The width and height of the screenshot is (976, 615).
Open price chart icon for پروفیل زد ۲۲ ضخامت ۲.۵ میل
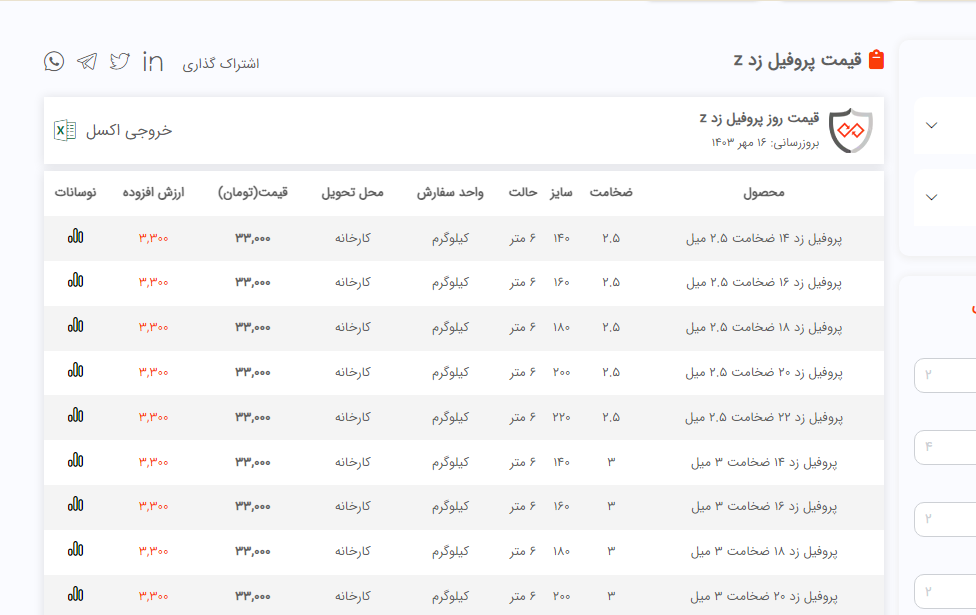[x=76, y=415]
